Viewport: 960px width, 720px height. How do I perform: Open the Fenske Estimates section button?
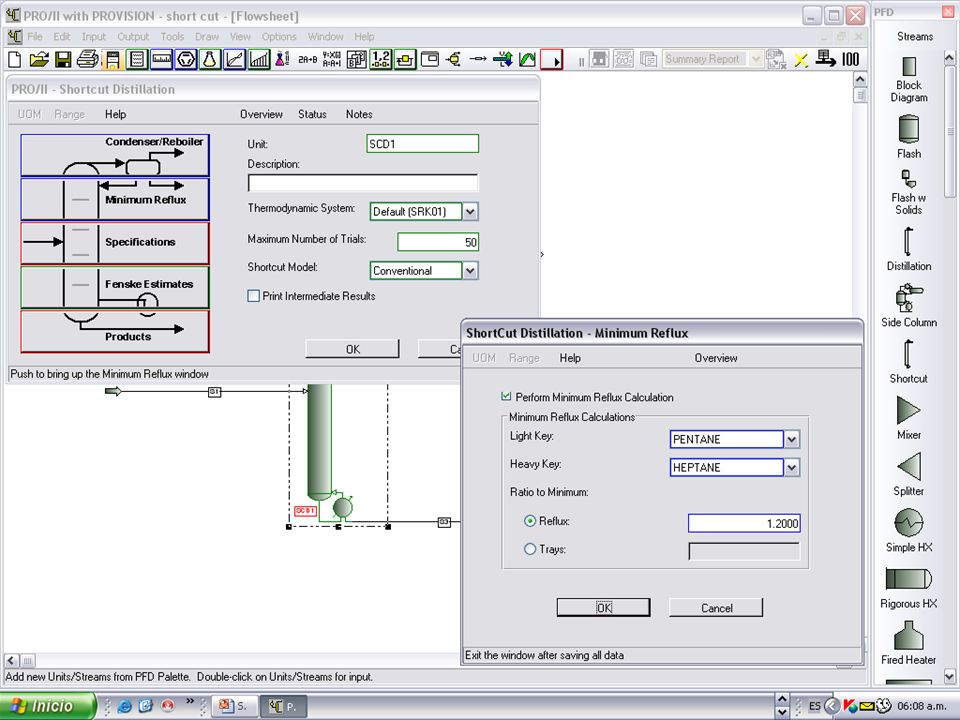click(x=115, y=287)
